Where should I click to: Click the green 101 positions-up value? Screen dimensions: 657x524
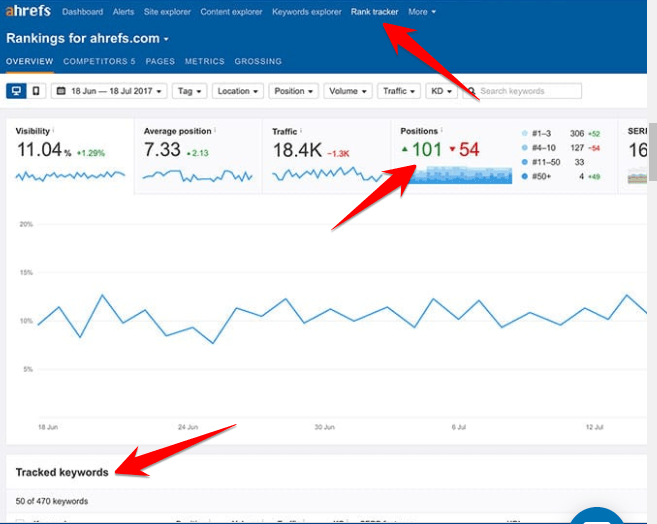click(427, 150)
